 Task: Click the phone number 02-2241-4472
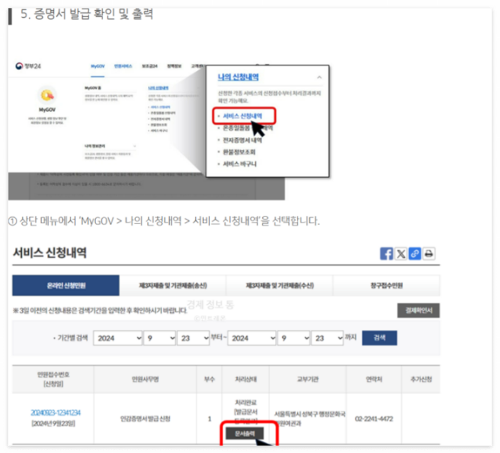374,419
